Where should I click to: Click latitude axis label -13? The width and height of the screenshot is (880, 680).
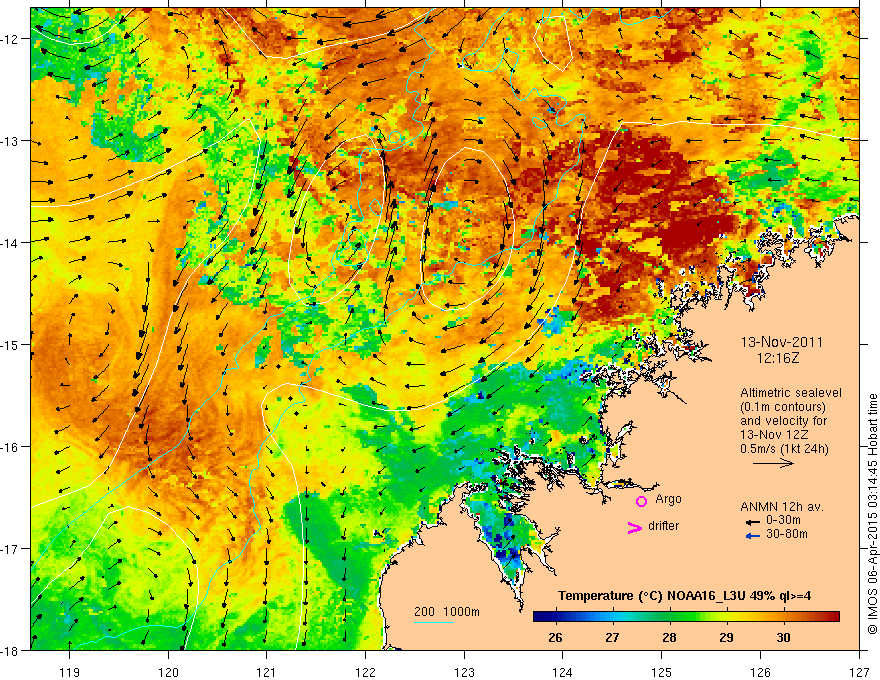tap(11, 141)
